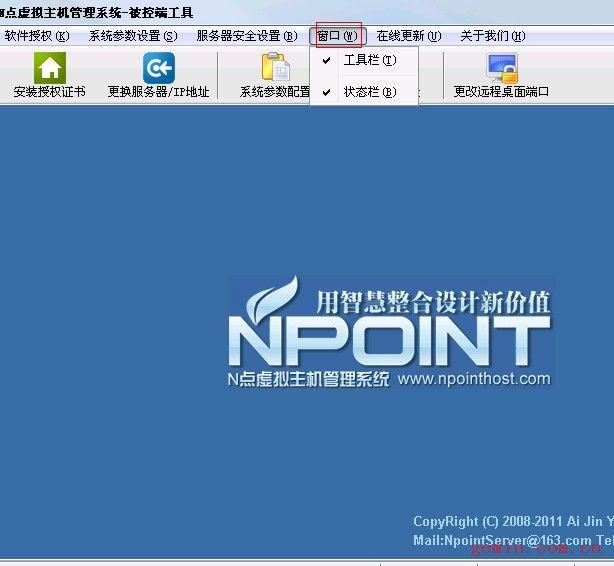Open the 关于我们(H) menu

click(493, 36)
